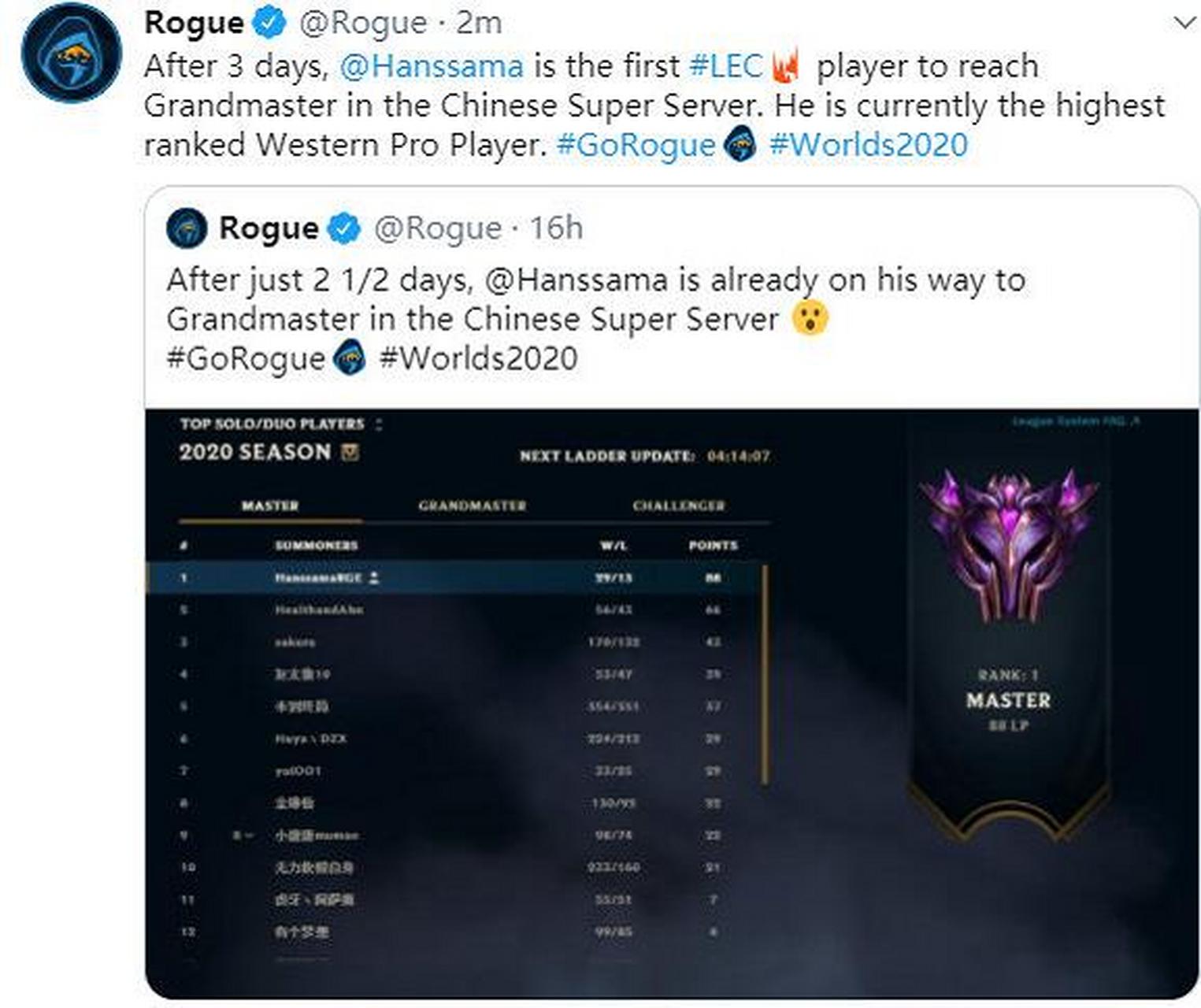
Task: Switch to the CHALLENGER tab
Action: coord(680,506)
